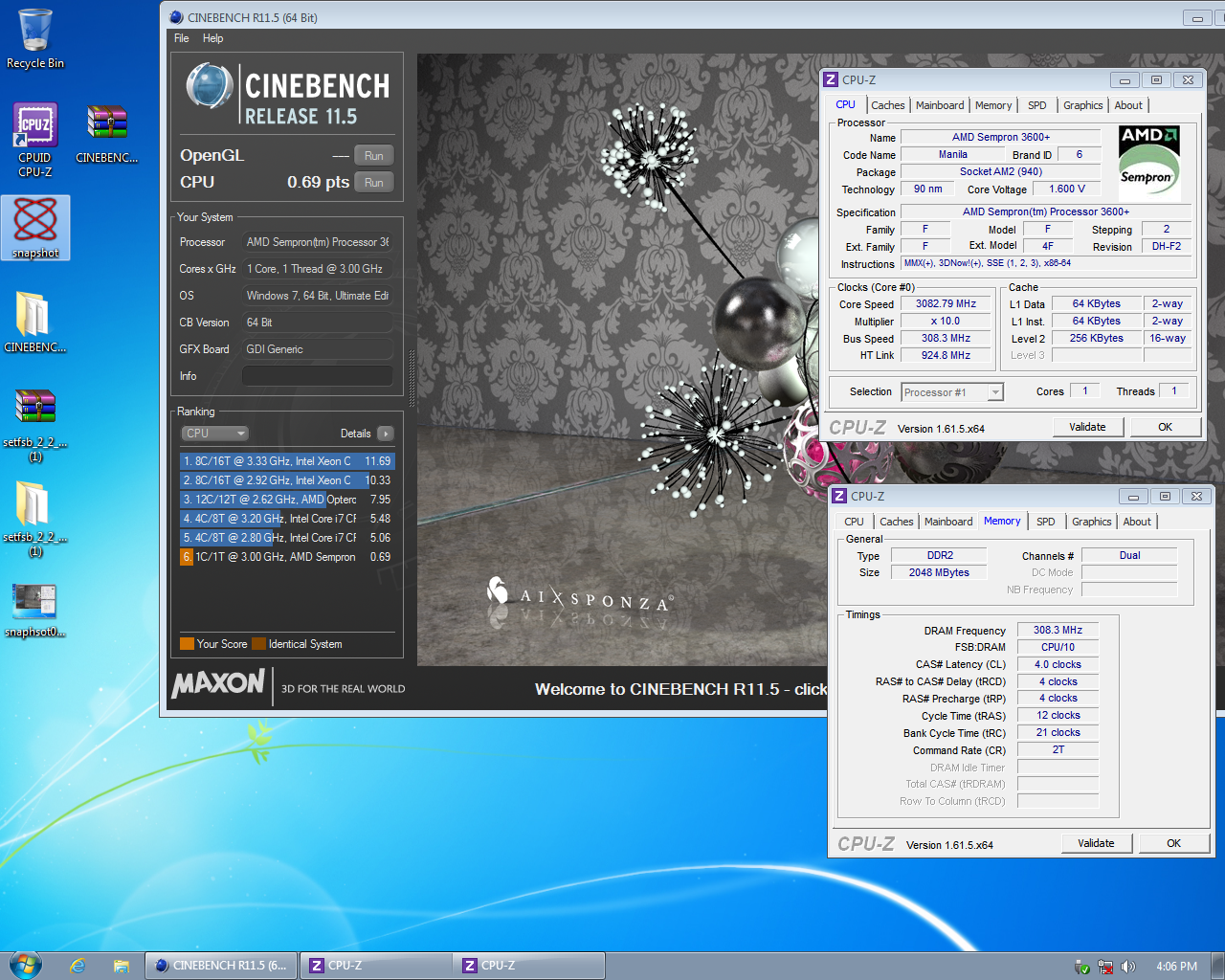The height and width of the screenshot is (980, 1225).
Task: Click OK in upper CPU-Z window
Action: tap(1166, 428)
